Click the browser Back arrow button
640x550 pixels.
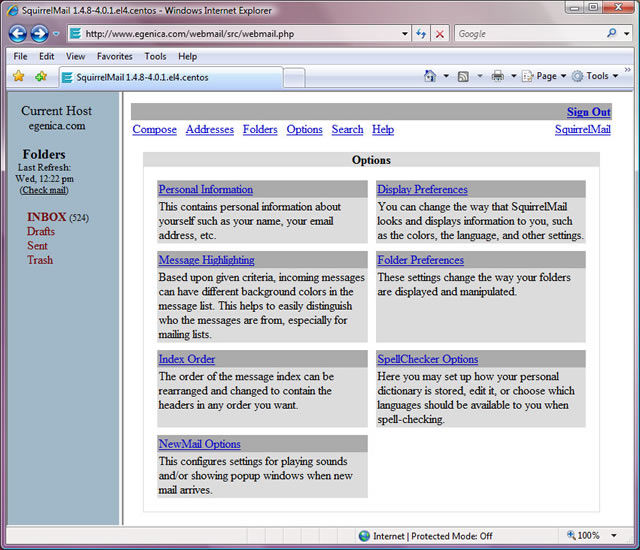pos(18,34)
